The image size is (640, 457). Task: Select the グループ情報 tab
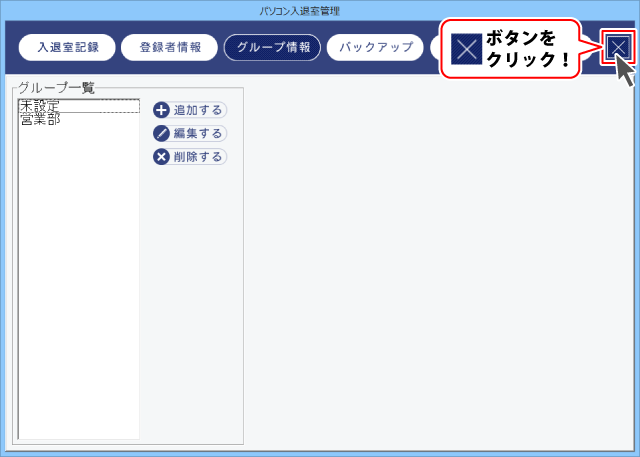272,47
